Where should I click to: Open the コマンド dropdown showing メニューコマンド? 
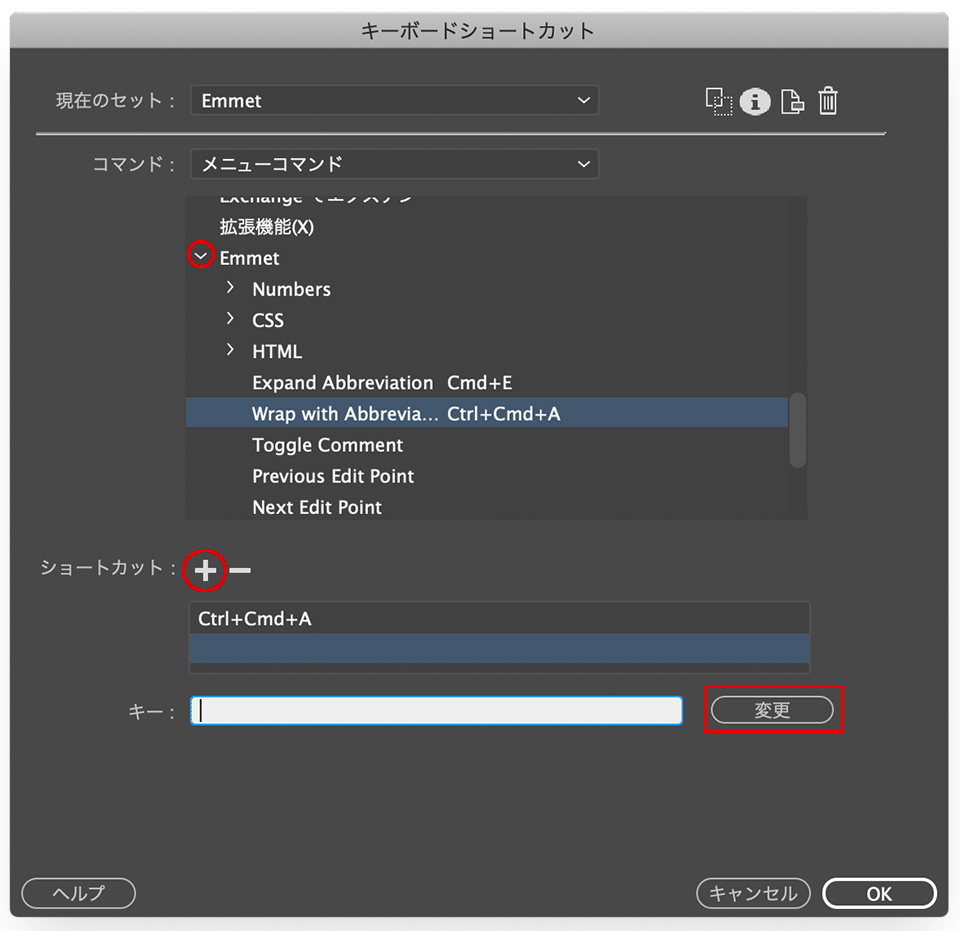point(394,164)
